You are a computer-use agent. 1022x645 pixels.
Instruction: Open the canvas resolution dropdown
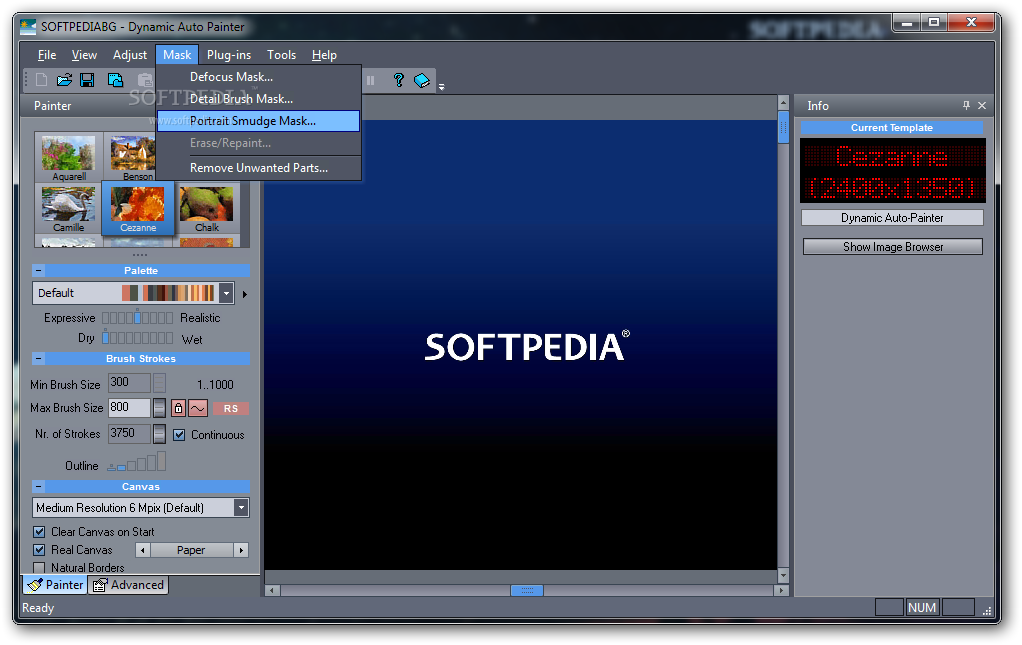(241, 508)
